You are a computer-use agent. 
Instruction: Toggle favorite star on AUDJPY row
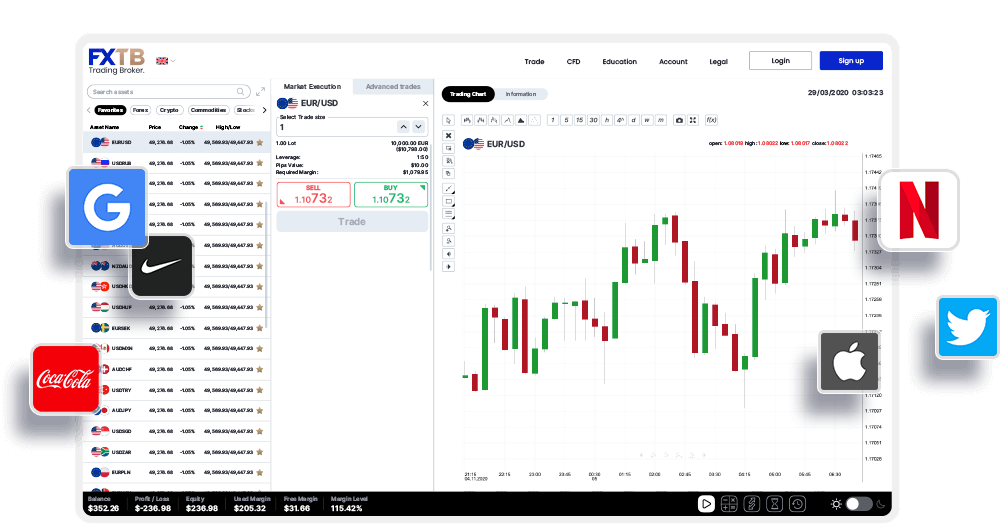[260, 410]
